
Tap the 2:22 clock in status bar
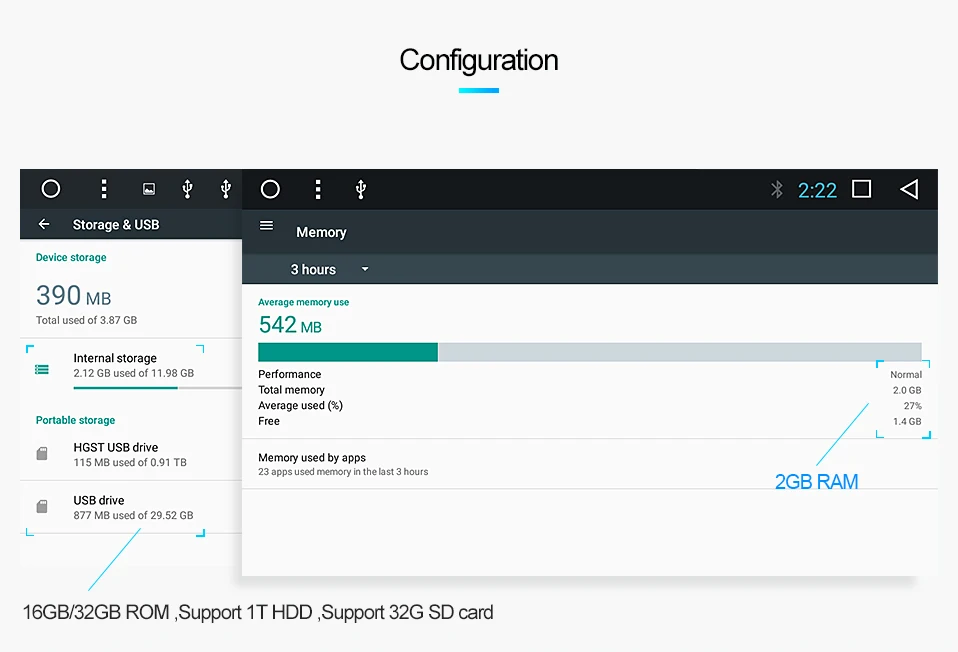pos(817,190)
